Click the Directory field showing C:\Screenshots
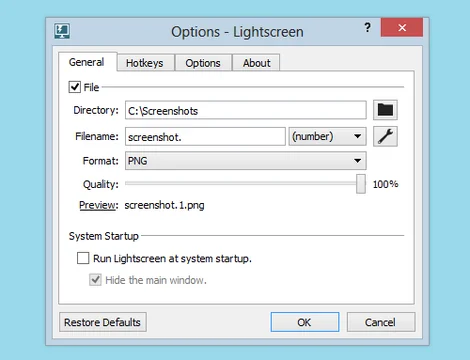Screen dimensions: 470x360 [x=246, y=110]
